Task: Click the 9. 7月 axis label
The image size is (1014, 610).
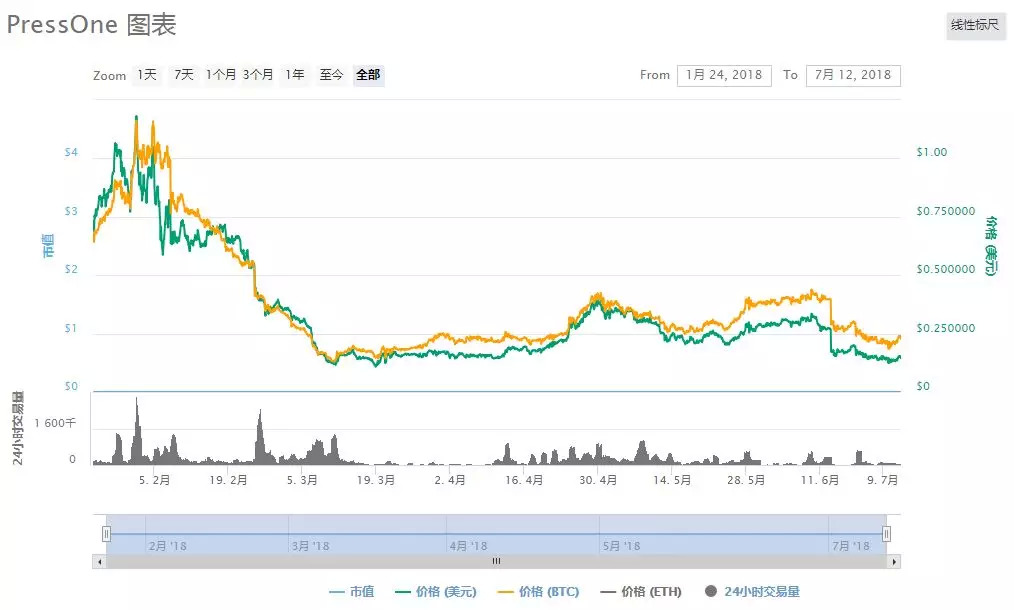Action: coord(882,480)
